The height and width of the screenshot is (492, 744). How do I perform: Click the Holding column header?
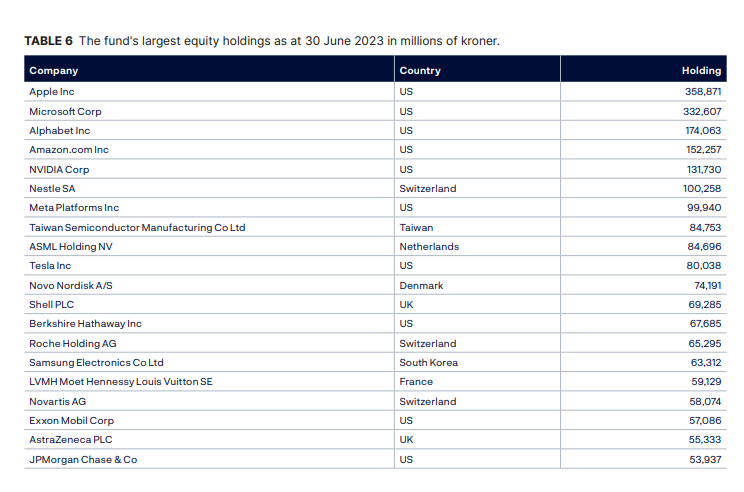pyautogui.click(x=701, y=71)
